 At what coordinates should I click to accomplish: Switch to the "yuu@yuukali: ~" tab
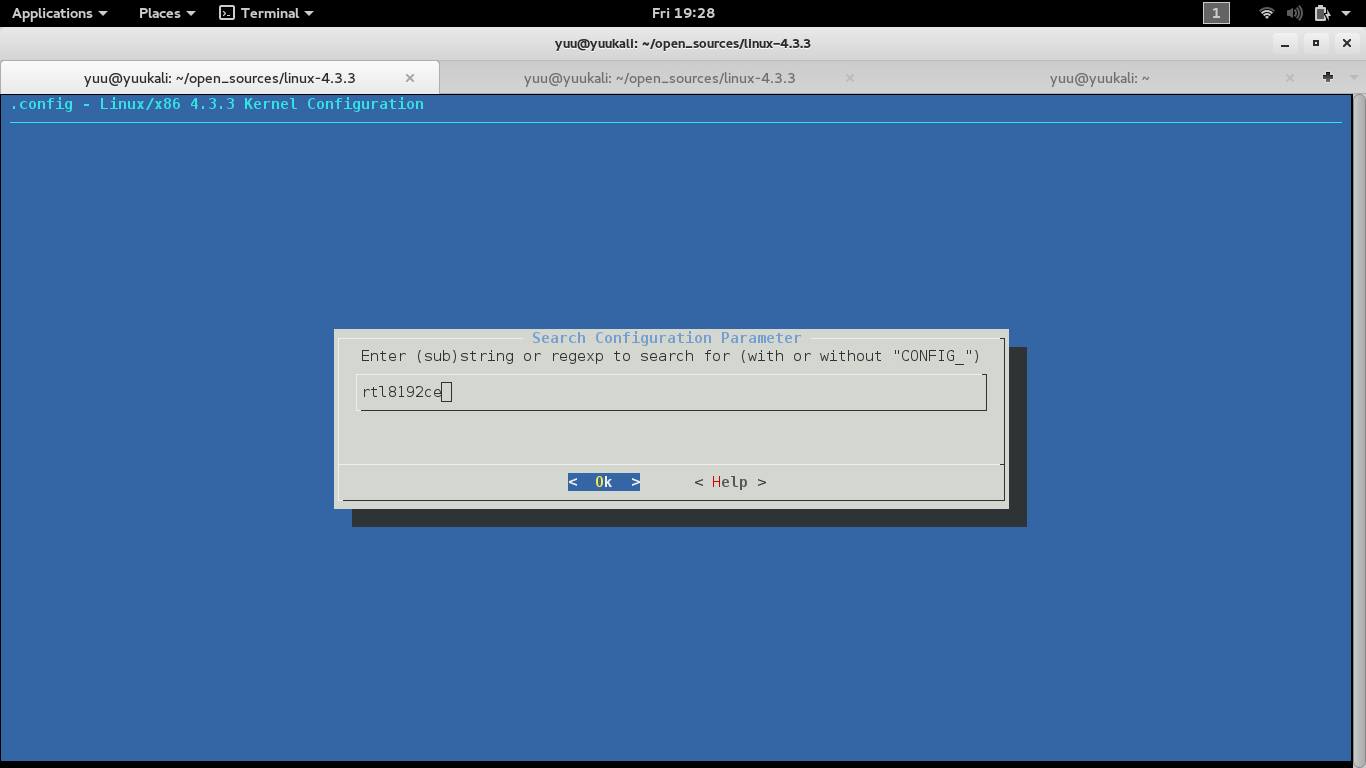tap(1098, 78)
